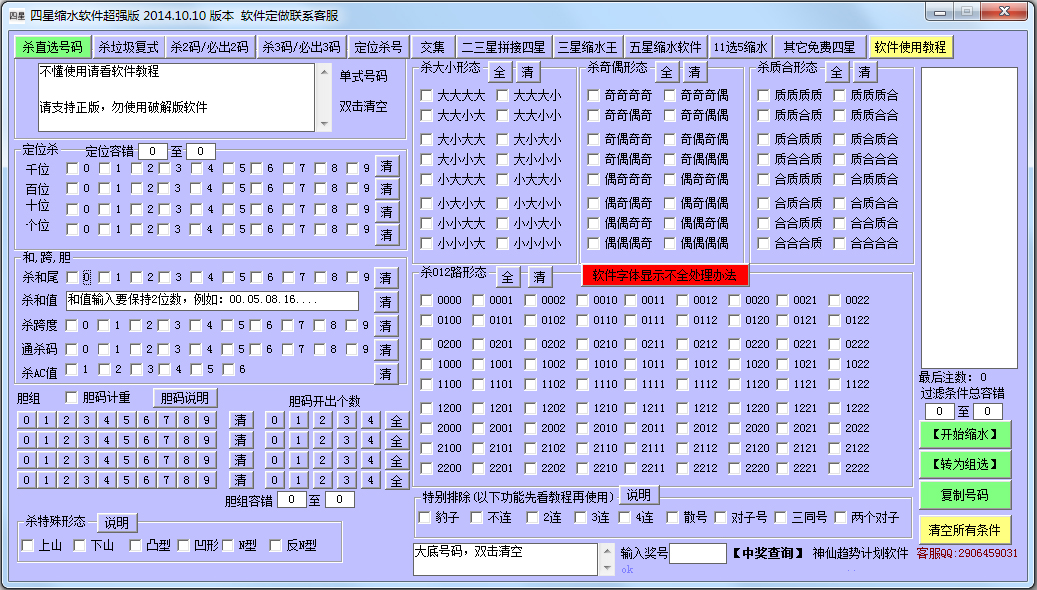Tick the 大大大大 checkbox

(x=427, y=96)
